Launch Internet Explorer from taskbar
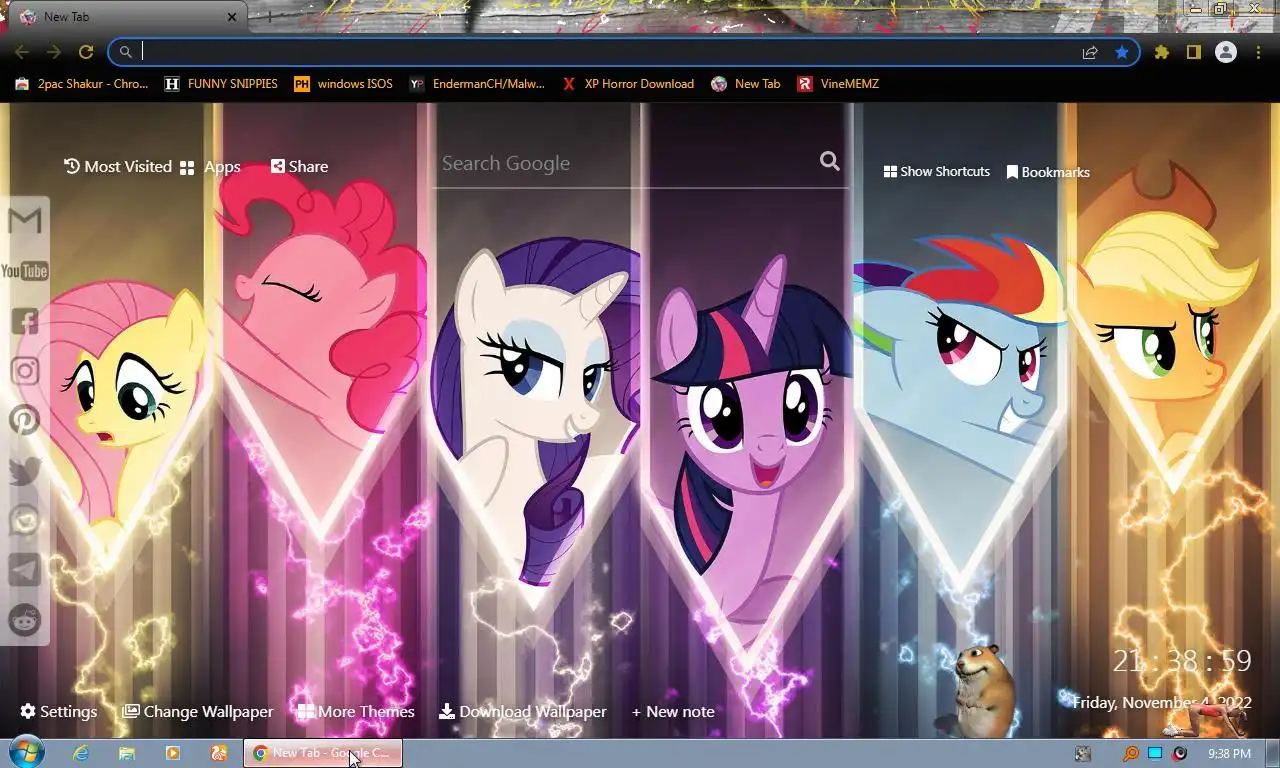Image resolution: width=1280 pixels, height=768 pixels. point(81,753)
